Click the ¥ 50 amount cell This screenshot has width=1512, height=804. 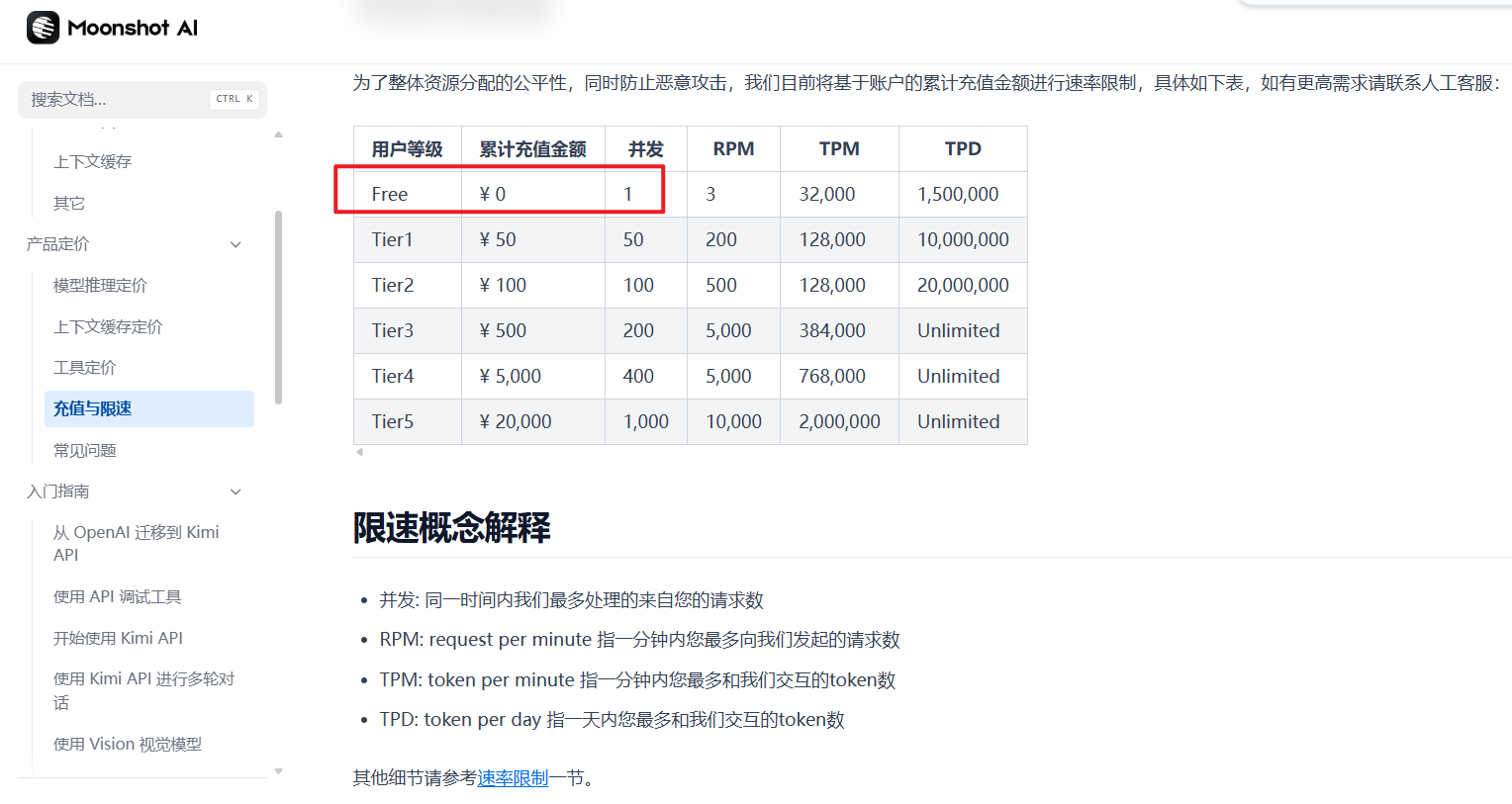point(533,239)
